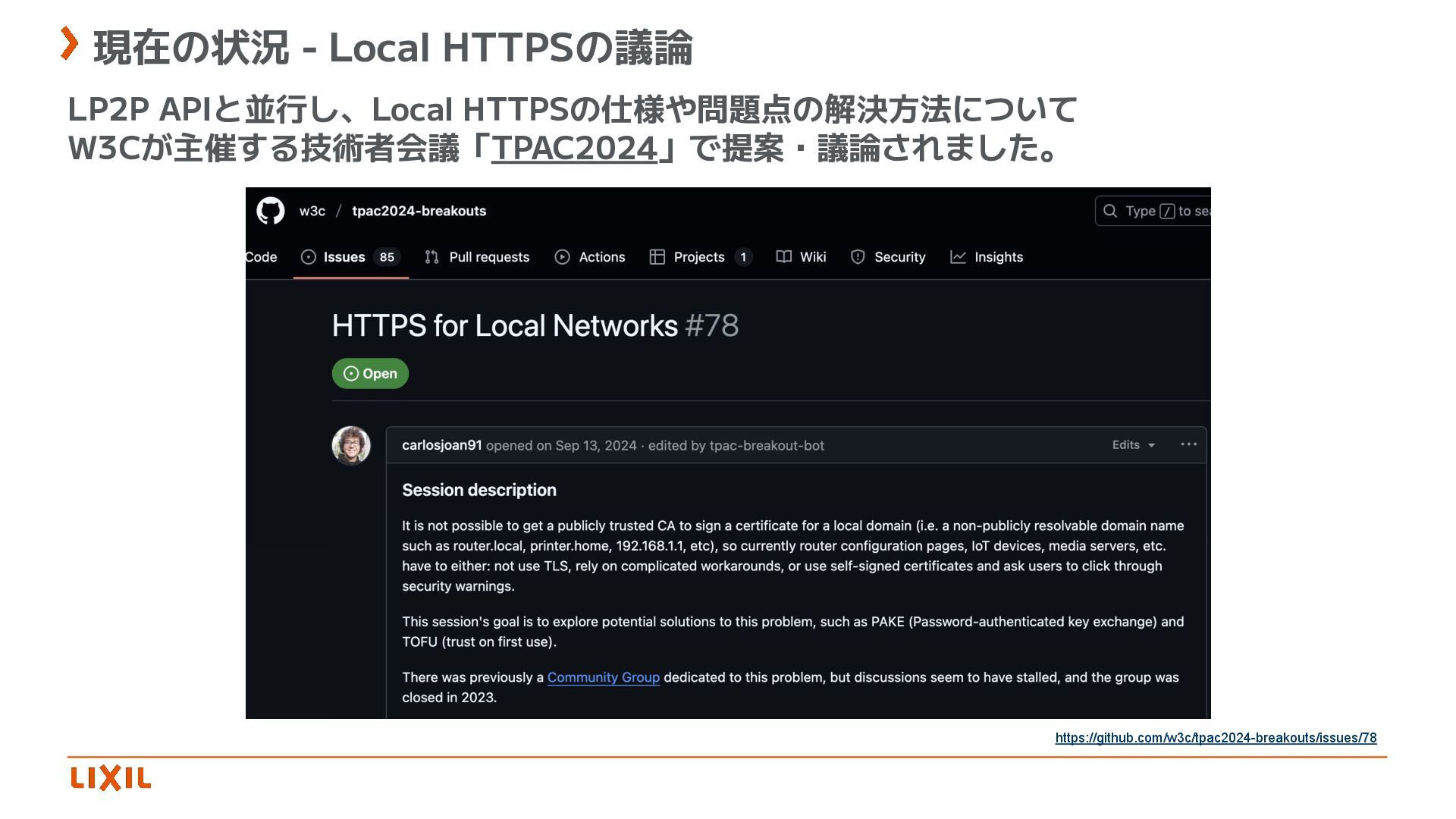
Task: Click the Security shield icon
Action: [858, 257]
